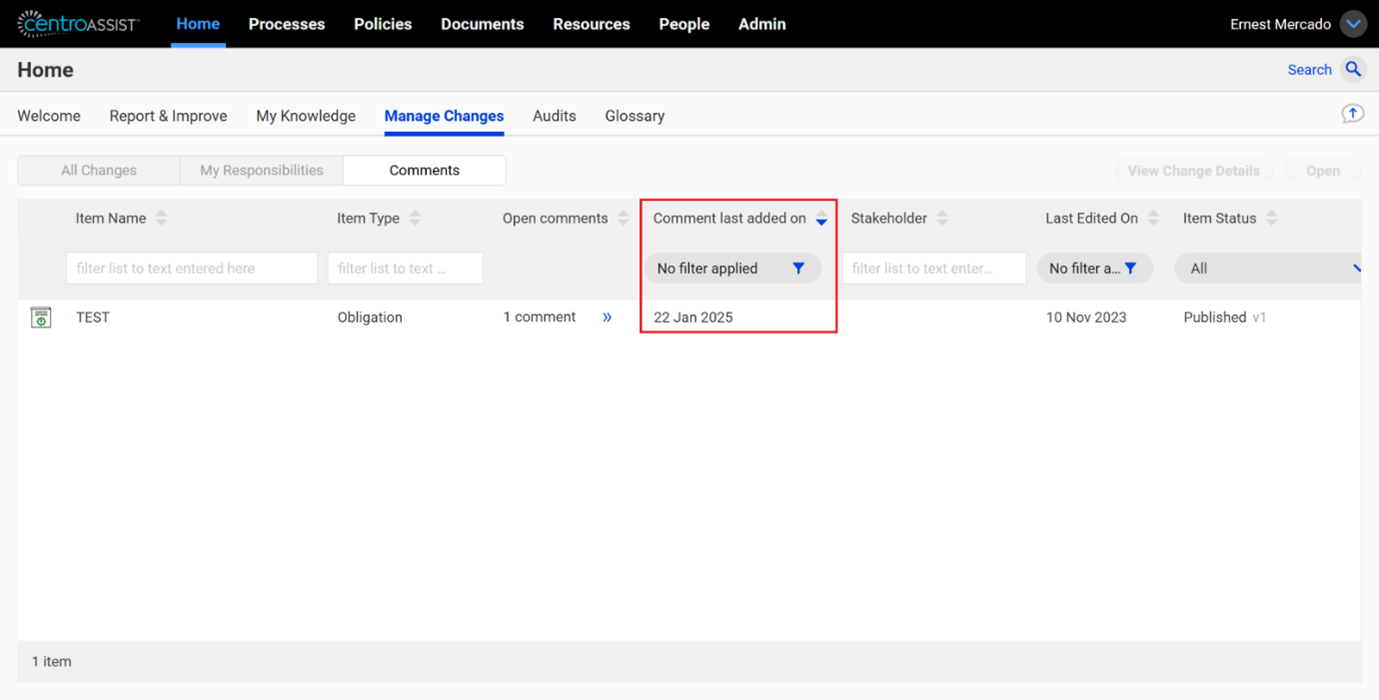Select the Comments view
This screenshot has height=700, width=1379.
(424, 170)
